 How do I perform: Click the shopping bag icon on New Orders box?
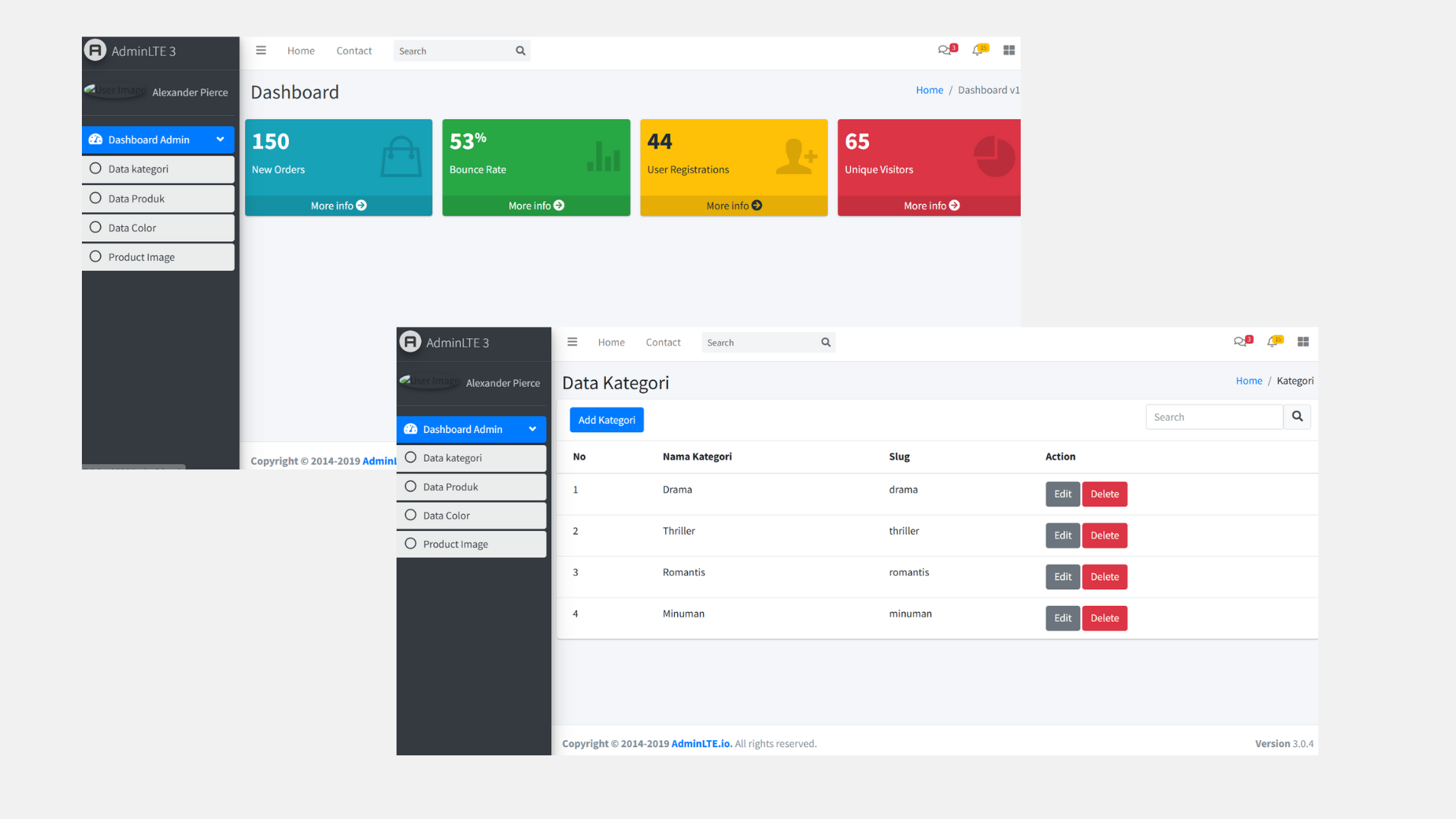[x=402, y=156]
